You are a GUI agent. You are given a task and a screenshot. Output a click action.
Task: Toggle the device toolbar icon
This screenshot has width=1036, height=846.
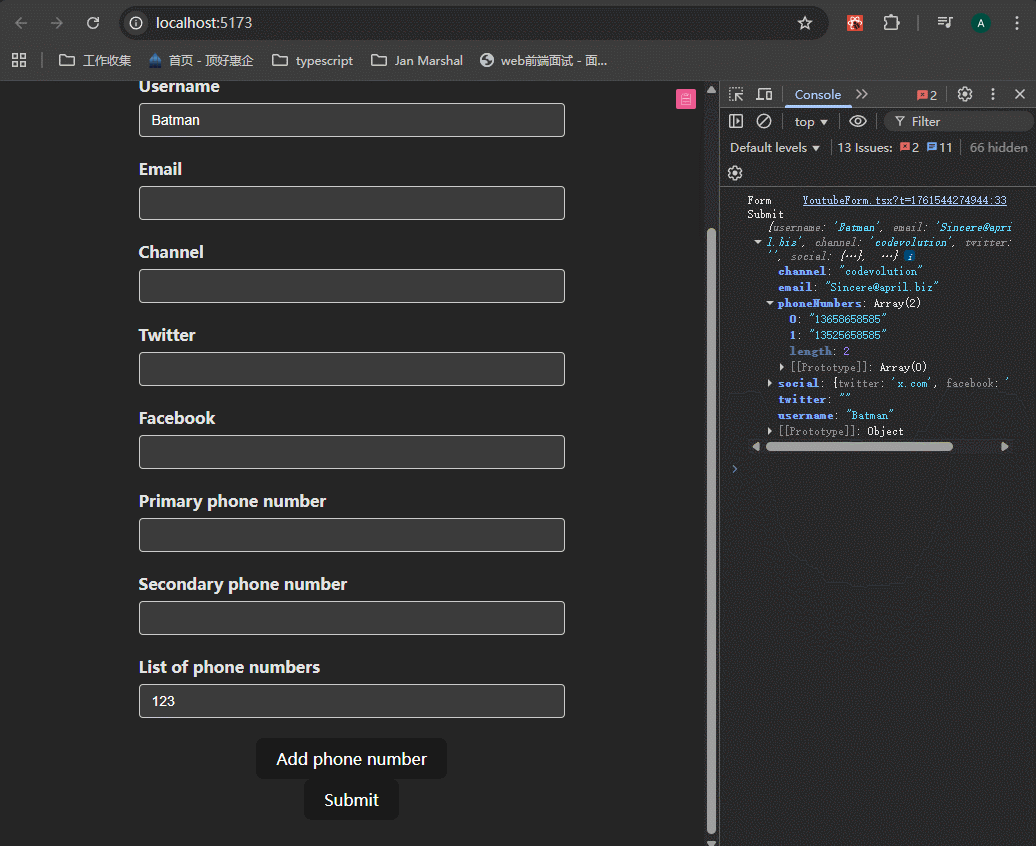tap(764, 94)
